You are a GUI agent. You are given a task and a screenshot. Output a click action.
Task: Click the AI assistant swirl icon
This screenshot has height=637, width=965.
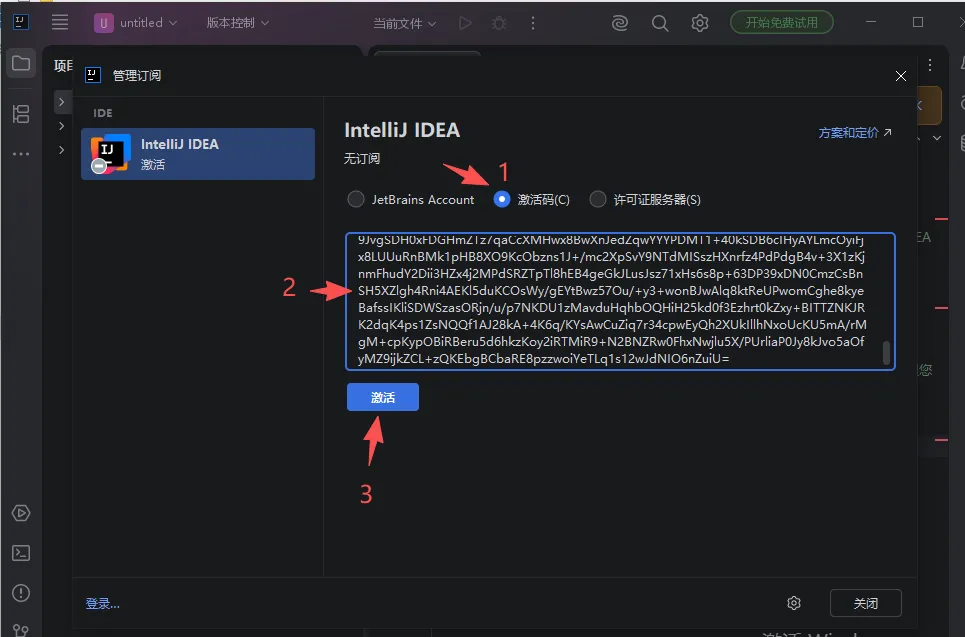coord(620,23)
